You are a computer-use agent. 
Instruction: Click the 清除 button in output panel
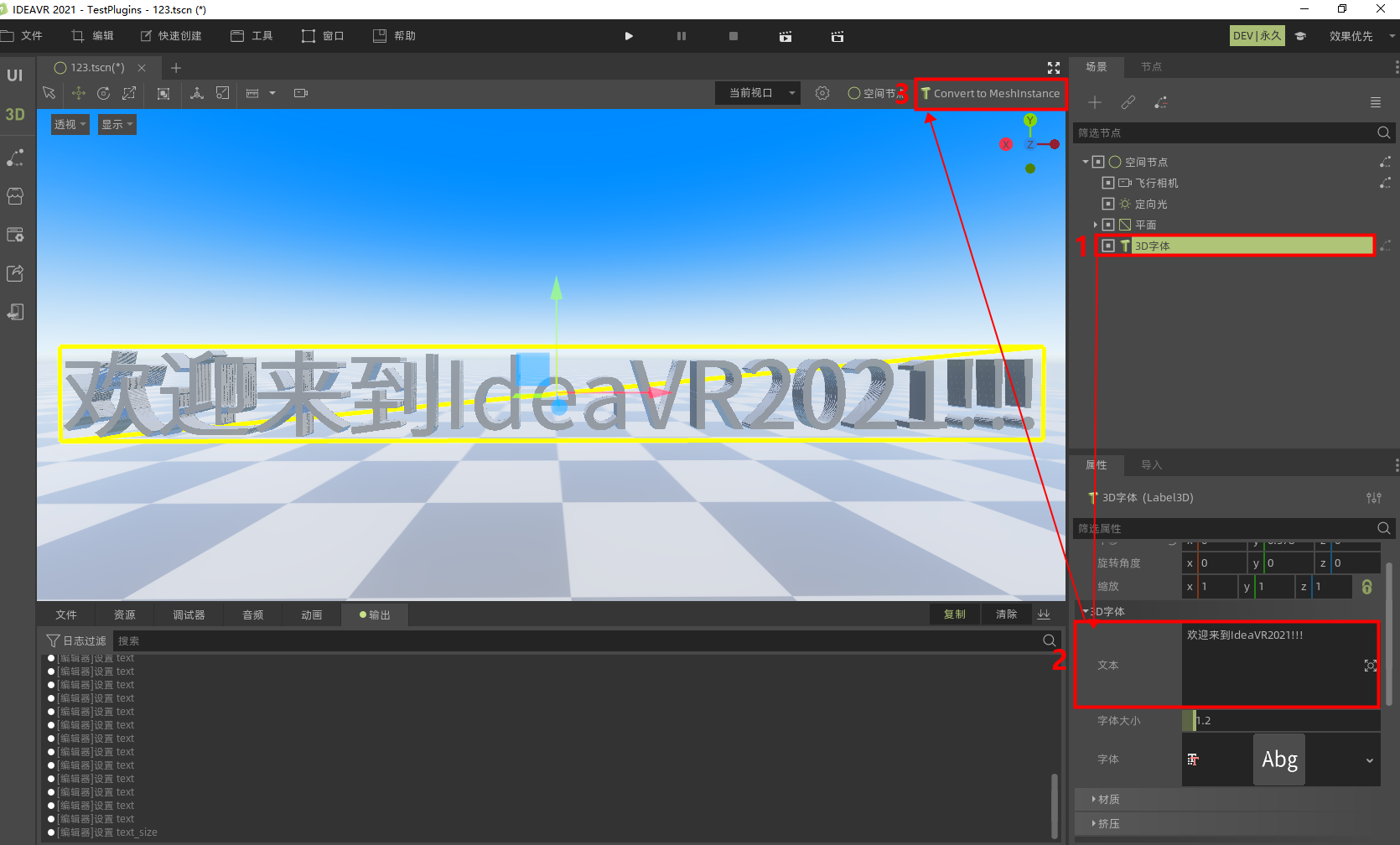[1006, 614]
